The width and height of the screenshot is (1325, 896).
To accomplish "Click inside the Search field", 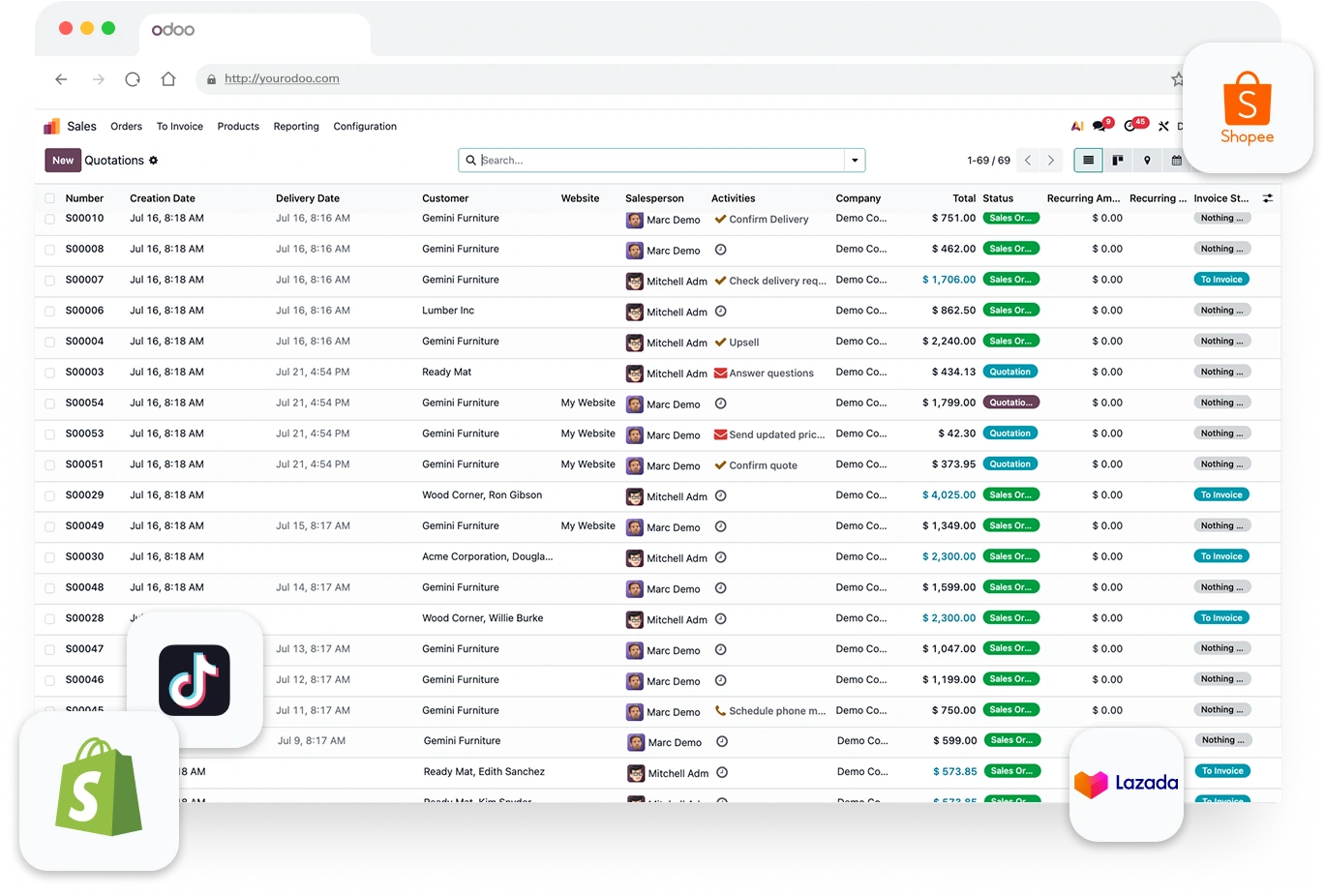I will click(x=661, y=161).
